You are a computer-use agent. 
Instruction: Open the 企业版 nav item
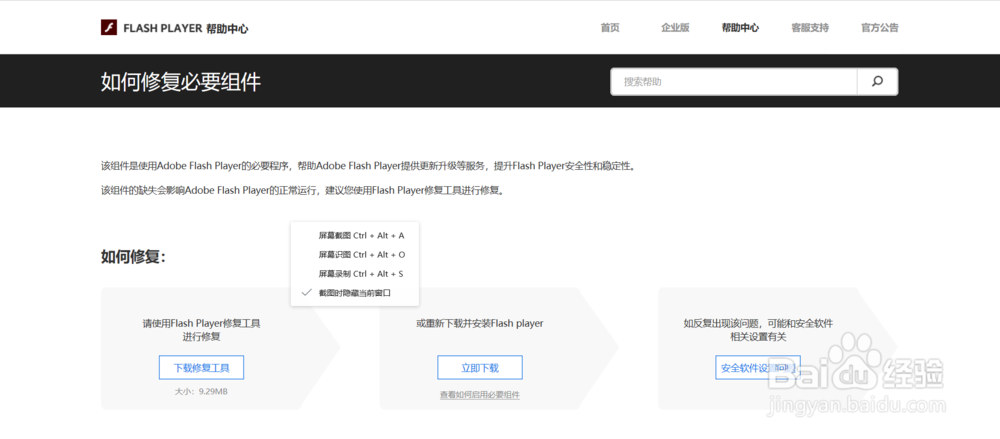point(675,27)
